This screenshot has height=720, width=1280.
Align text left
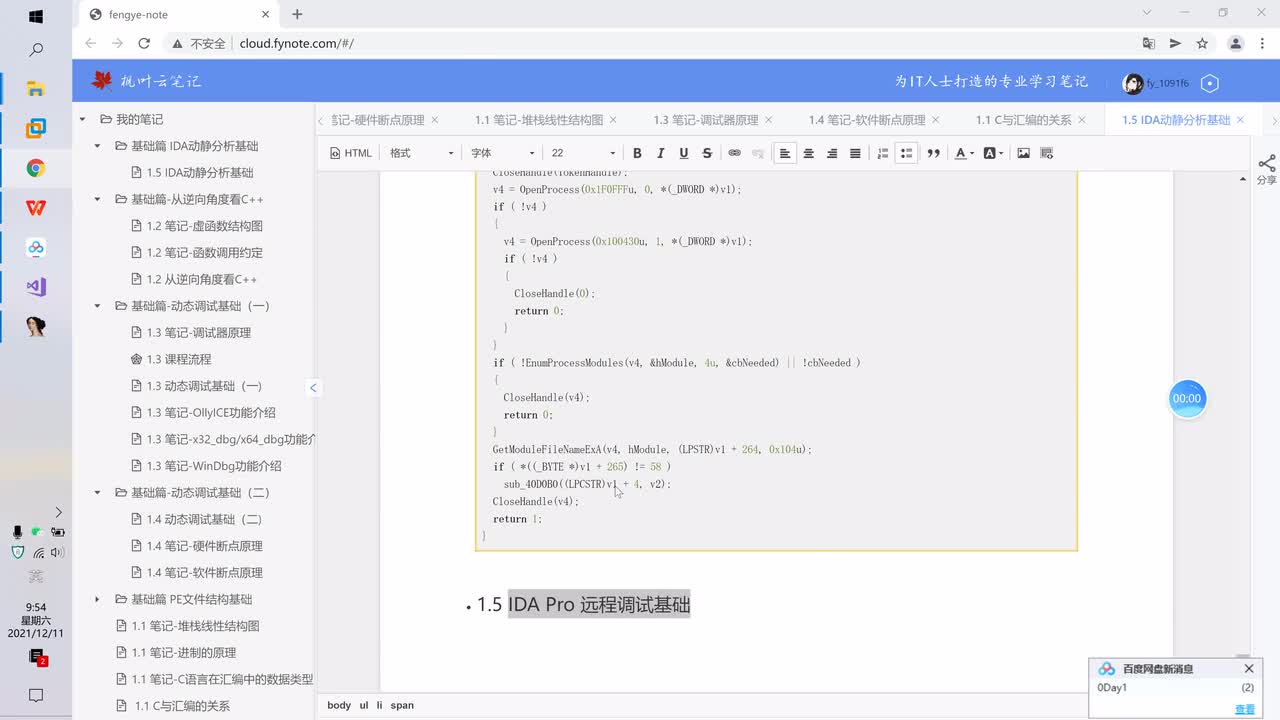[785, 153]
